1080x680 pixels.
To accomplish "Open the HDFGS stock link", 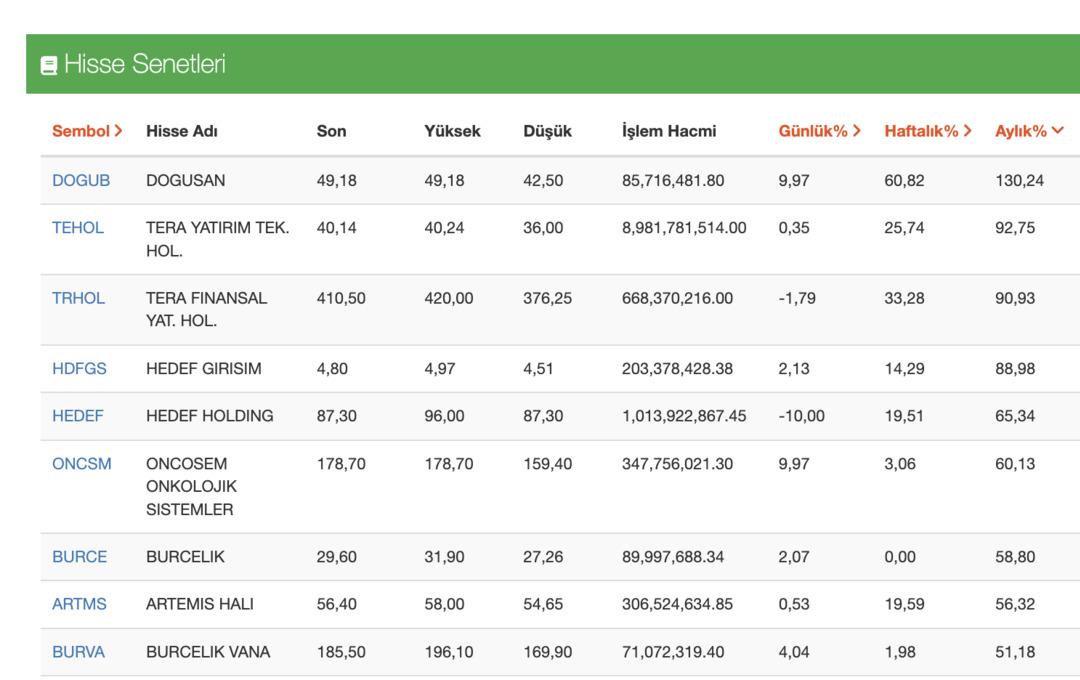I will click(79, 369).
